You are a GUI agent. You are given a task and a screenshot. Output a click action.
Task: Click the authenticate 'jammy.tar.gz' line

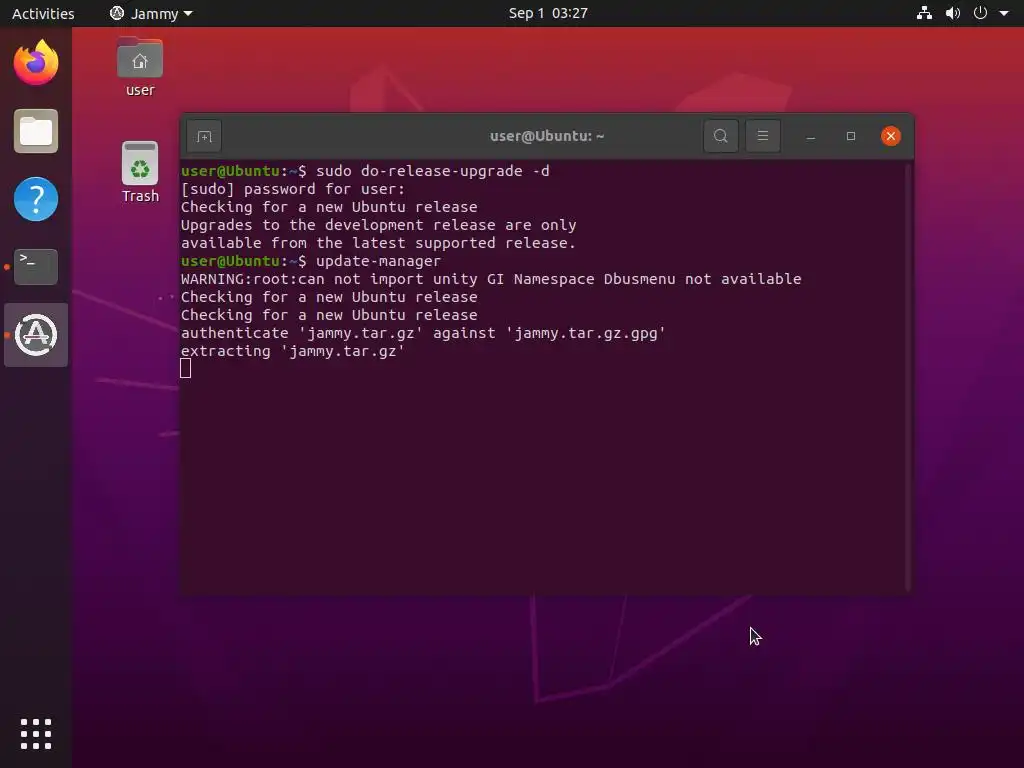point(423,333)
